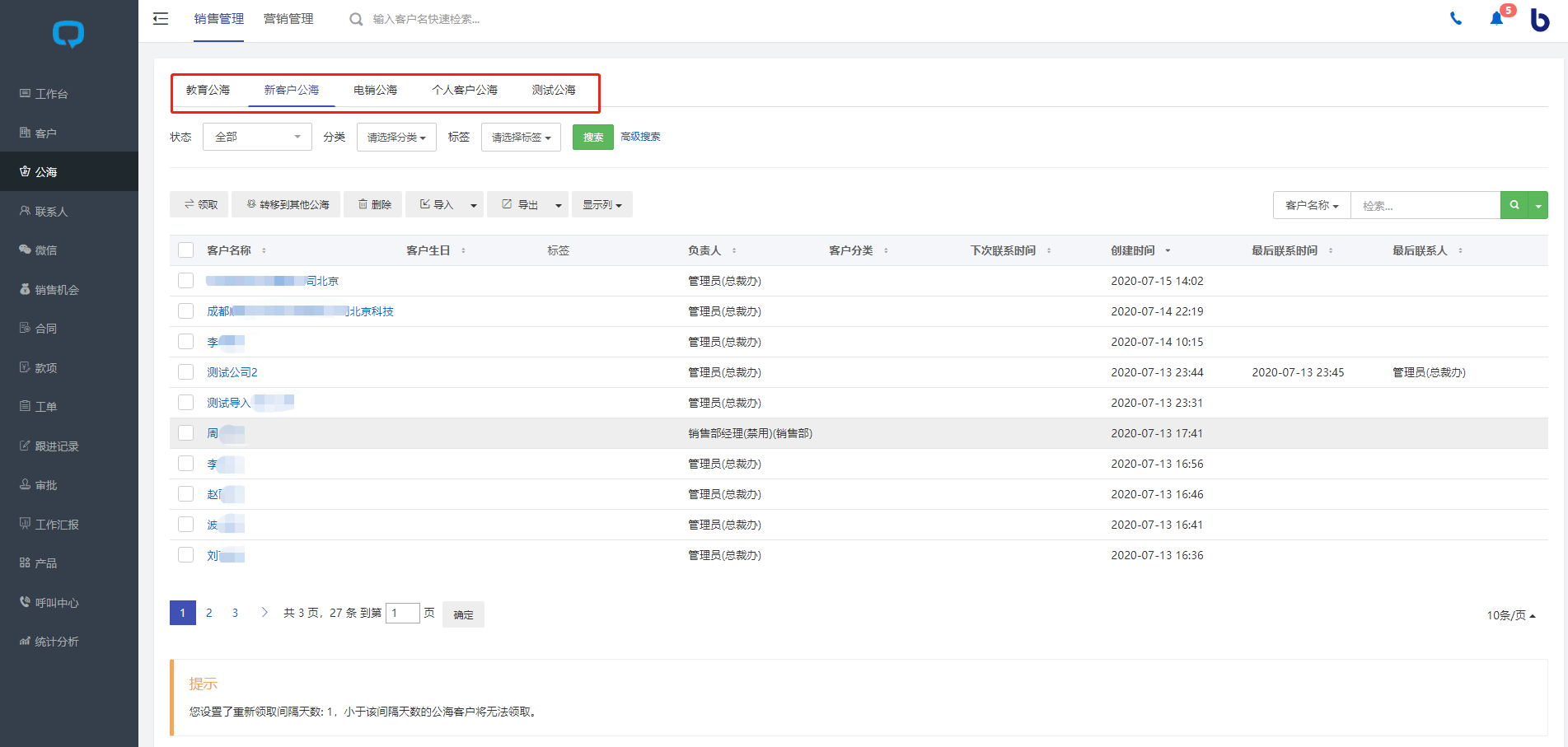Viewport: 1568px width, 747px height.
Task: Open 微信 in the sidebar
Action: 45,250
